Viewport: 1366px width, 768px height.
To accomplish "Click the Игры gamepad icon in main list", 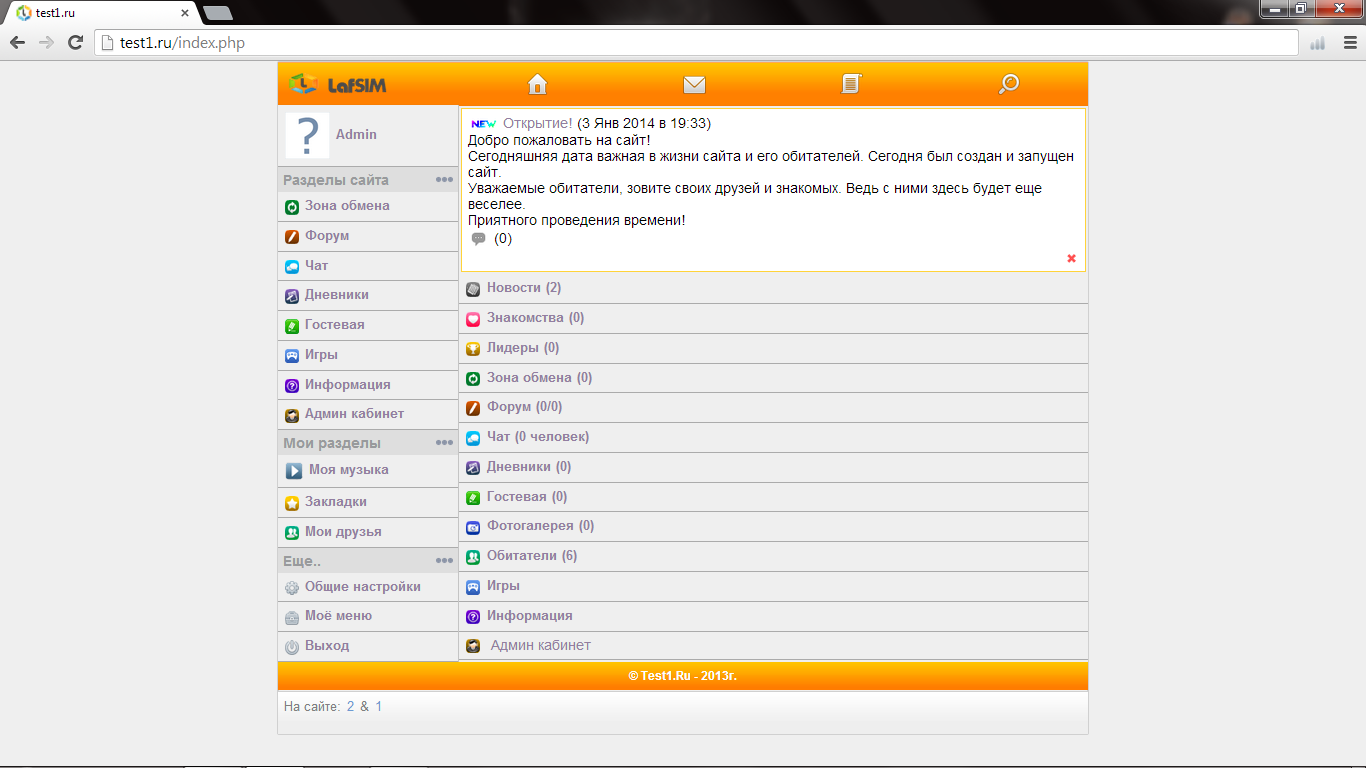I will (474, 587).
